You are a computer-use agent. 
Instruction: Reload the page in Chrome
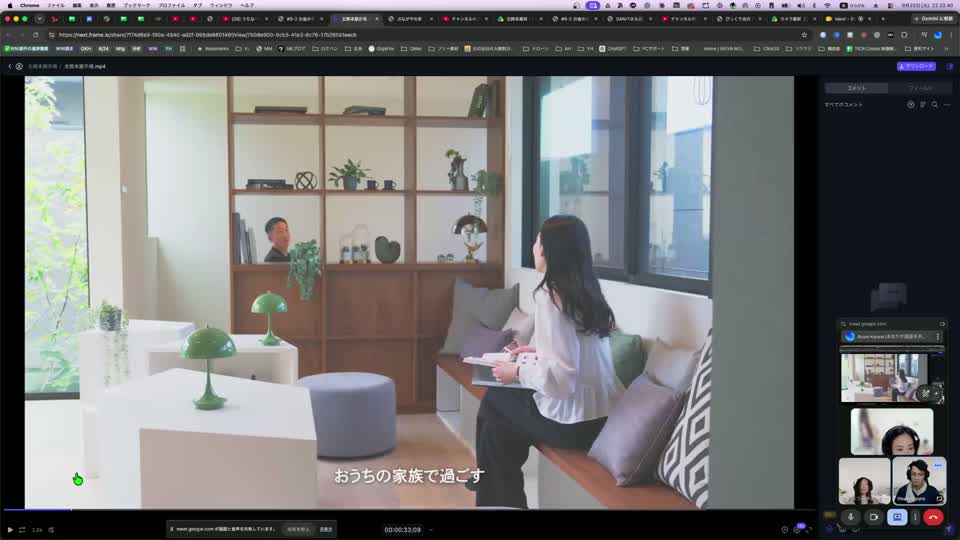coord(36,35)
